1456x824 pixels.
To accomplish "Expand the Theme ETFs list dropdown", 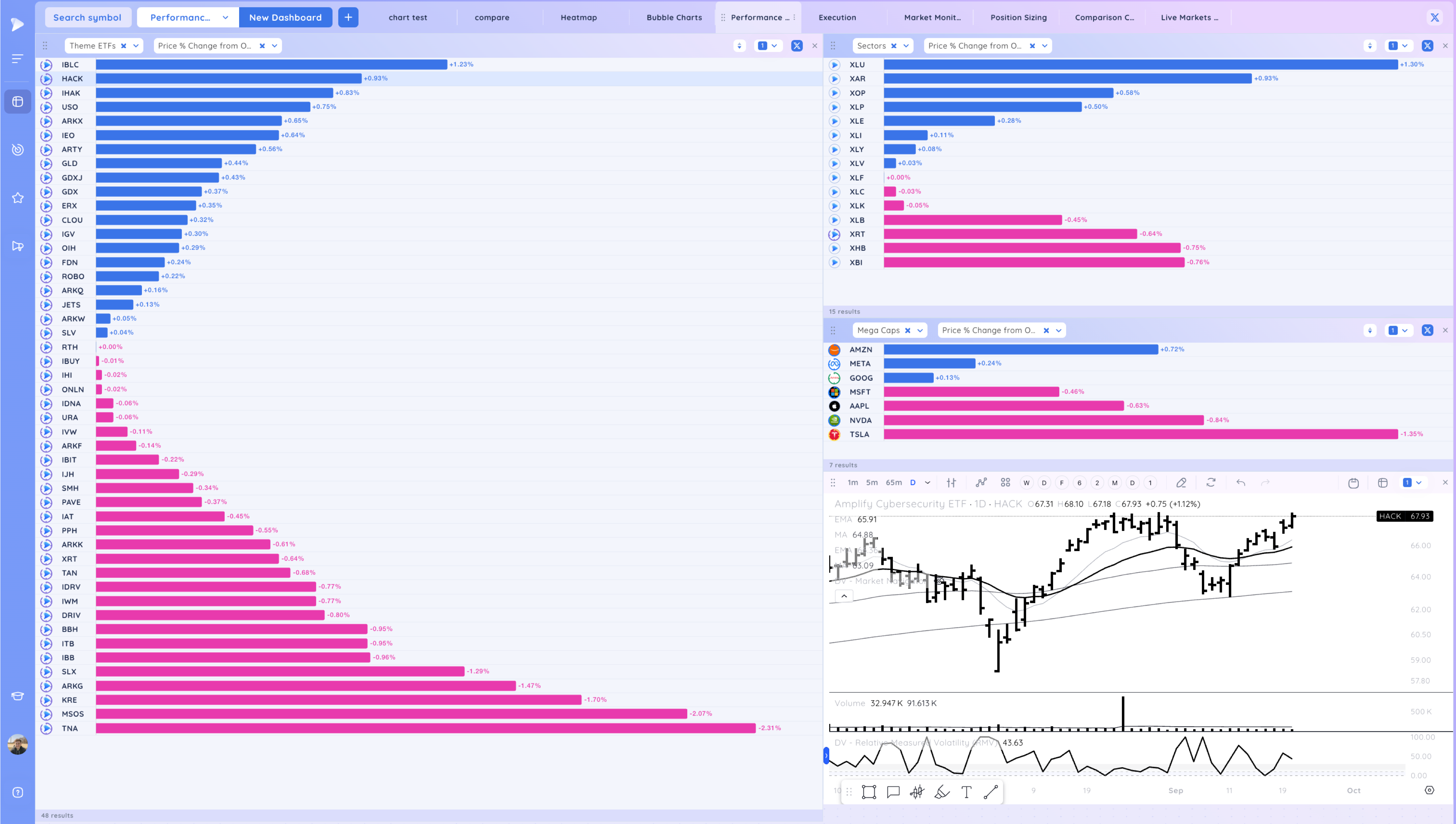I will 136,46.
